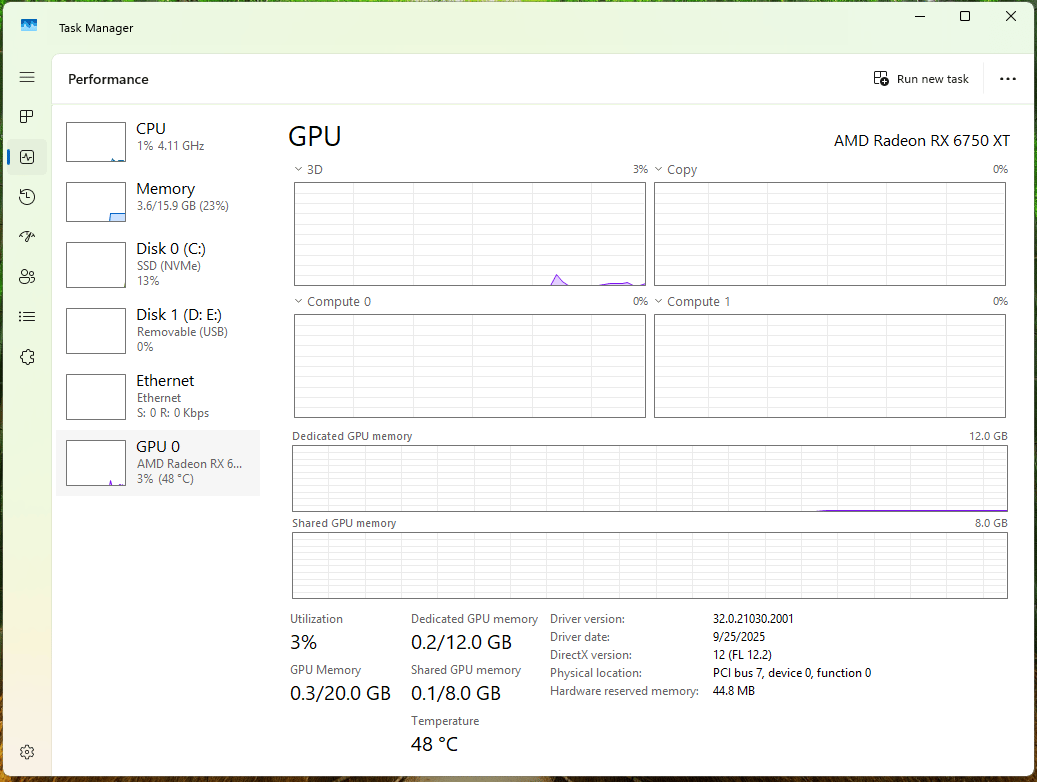
Task: Click the Disk 1 mini graph thumbnail
Action: point(96,331)
